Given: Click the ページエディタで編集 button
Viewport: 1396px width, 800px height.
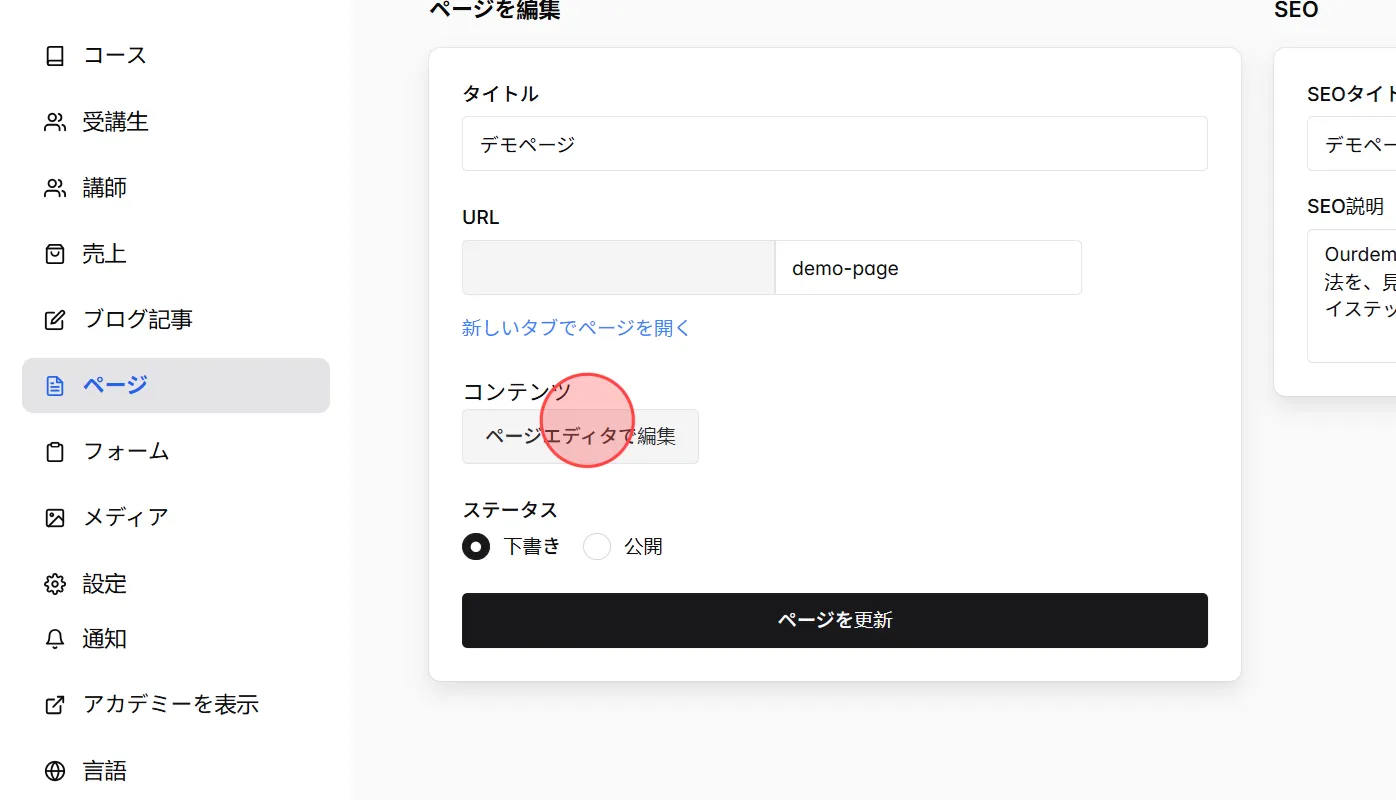Looking at the screenshot, I should tap(580, 436).
